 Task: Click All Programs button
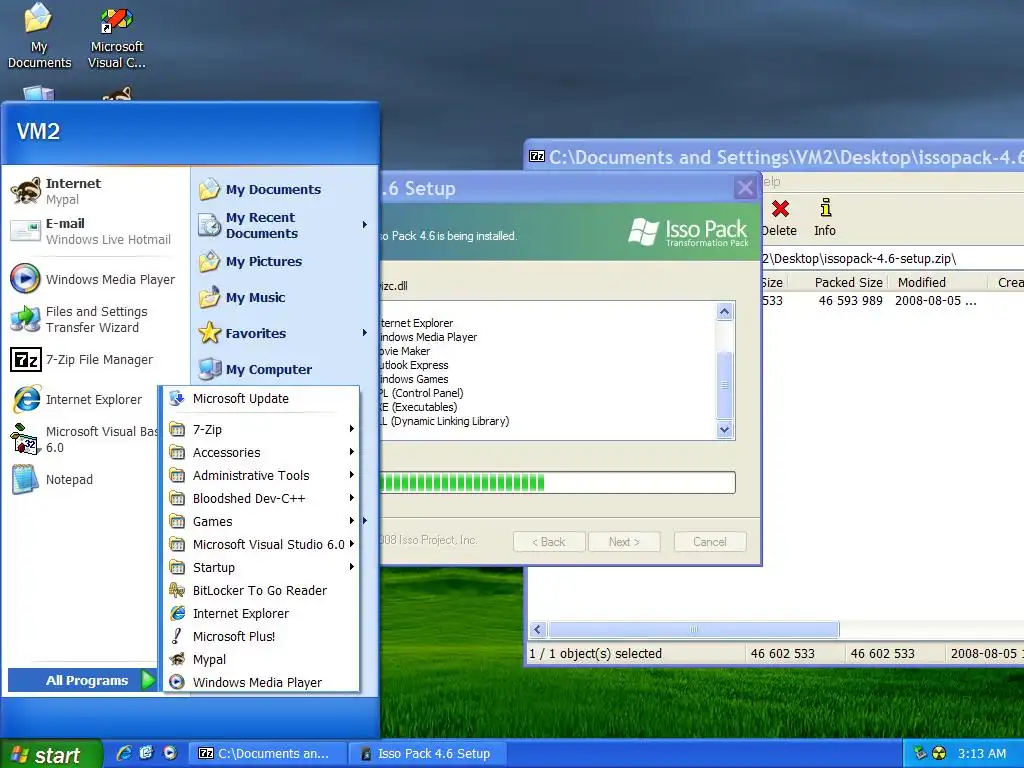pyautogui.click(x=83, y=680)
